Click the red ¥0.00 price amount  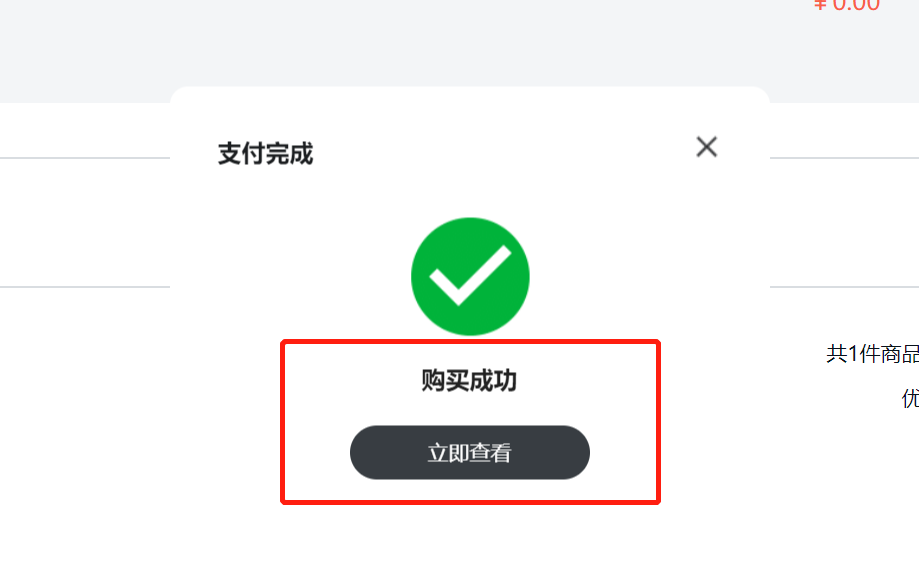tap(847, 5)
